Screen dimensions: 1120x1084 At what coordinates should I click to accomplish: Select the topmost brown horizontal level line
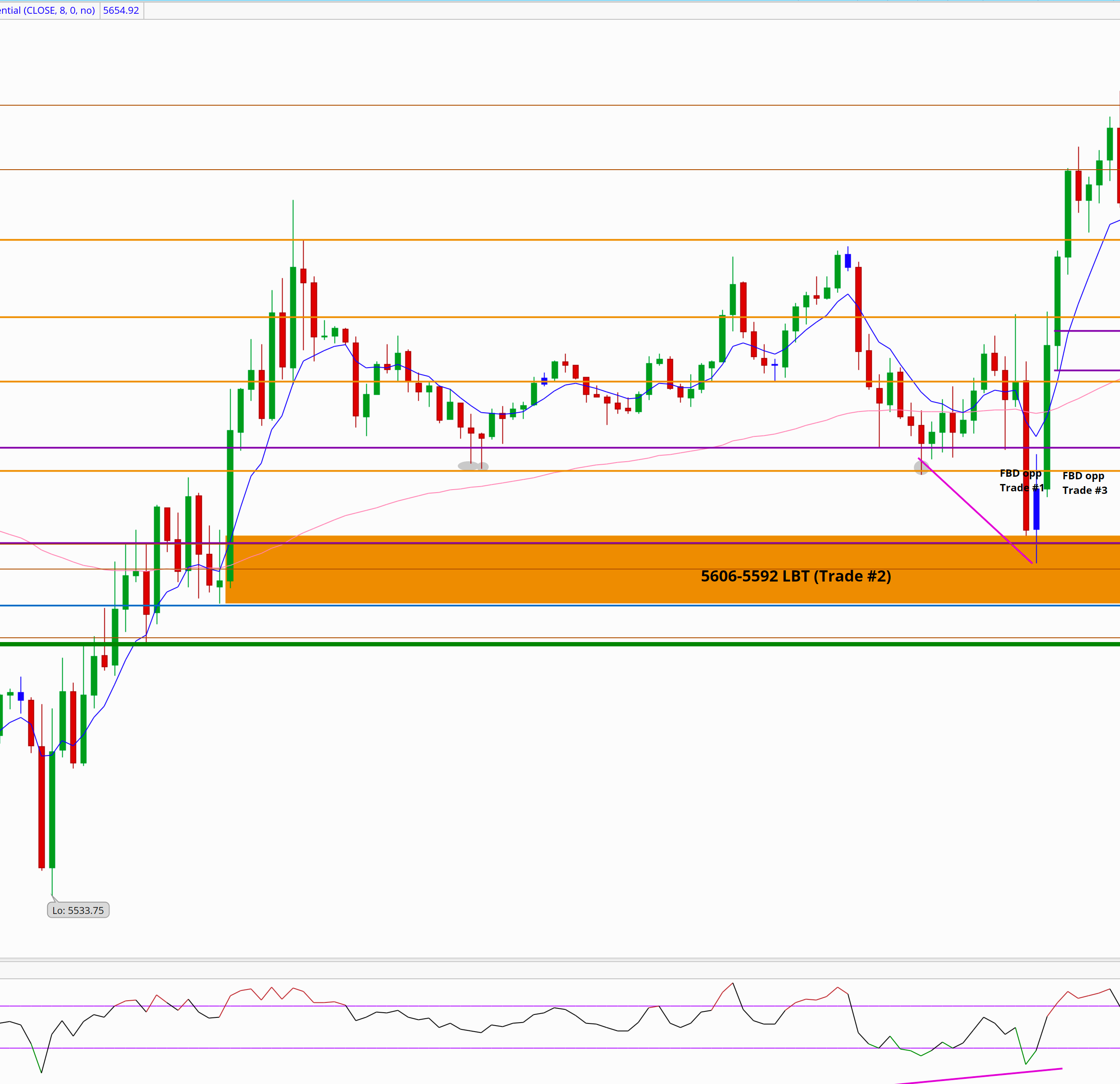coord(514,105)
